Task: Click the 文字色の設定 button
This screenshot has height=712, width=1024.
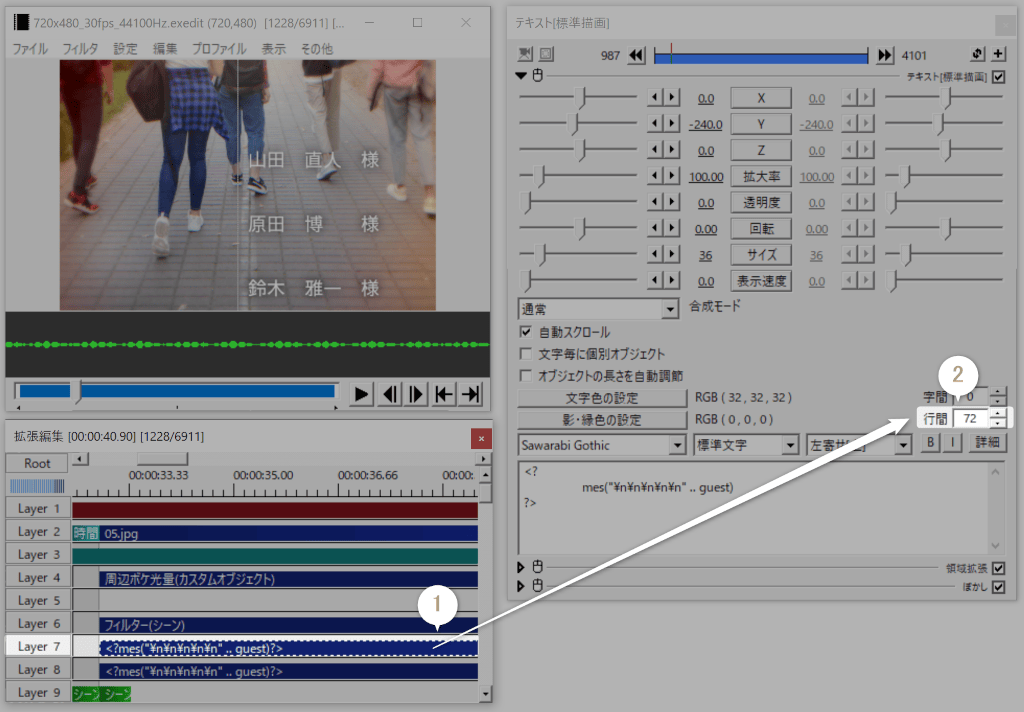Action: pyautogui.click(x=601, y=397)
